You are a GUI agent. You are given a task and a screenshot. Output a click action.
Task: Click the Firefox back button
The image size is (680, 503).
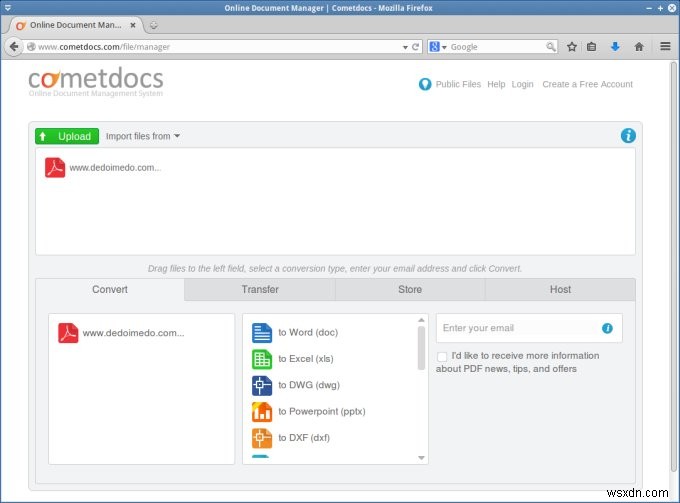(14, 46)
